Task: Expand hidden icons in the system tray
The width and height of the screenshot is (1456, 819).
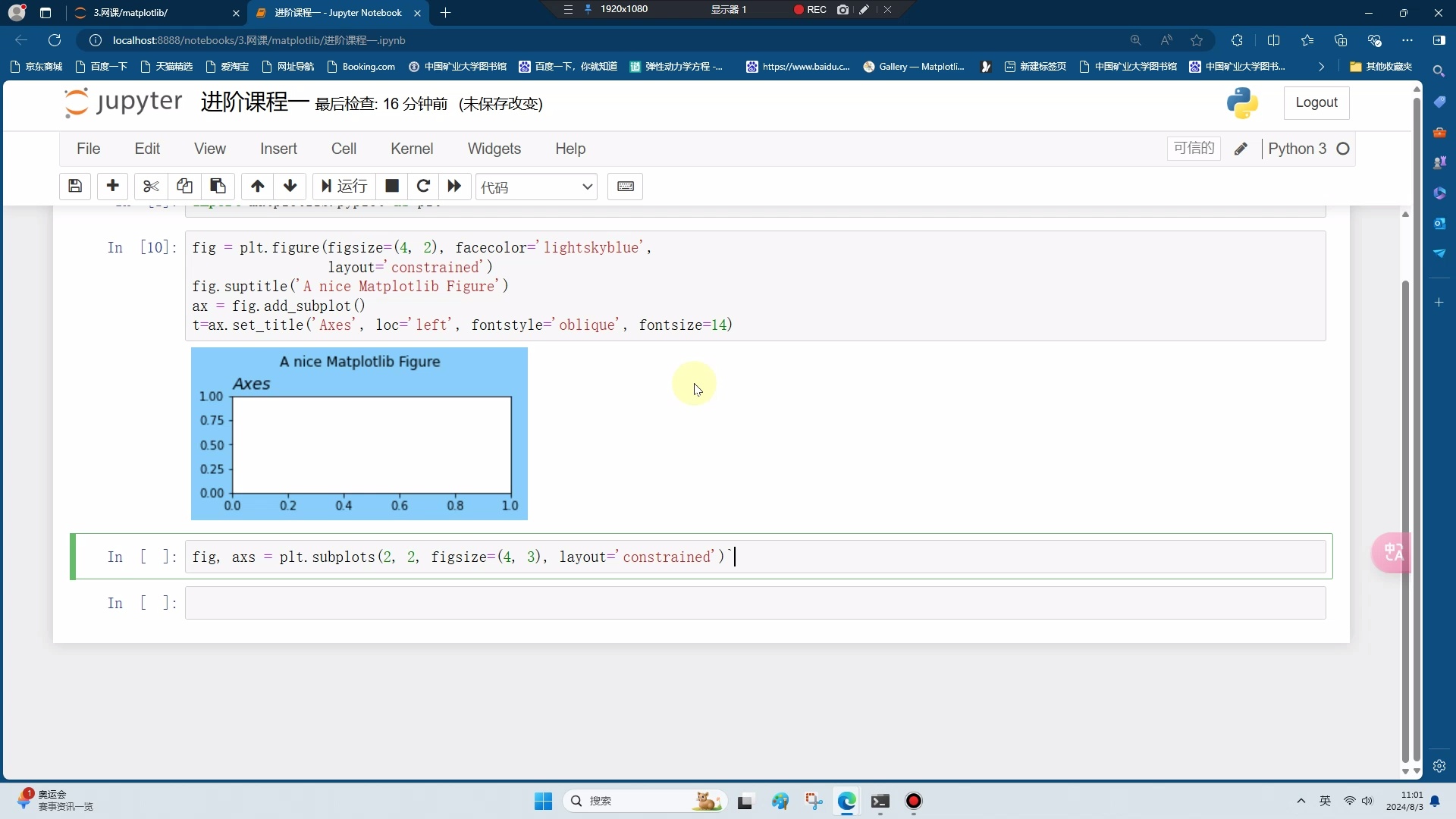Action: [1300, 801]
